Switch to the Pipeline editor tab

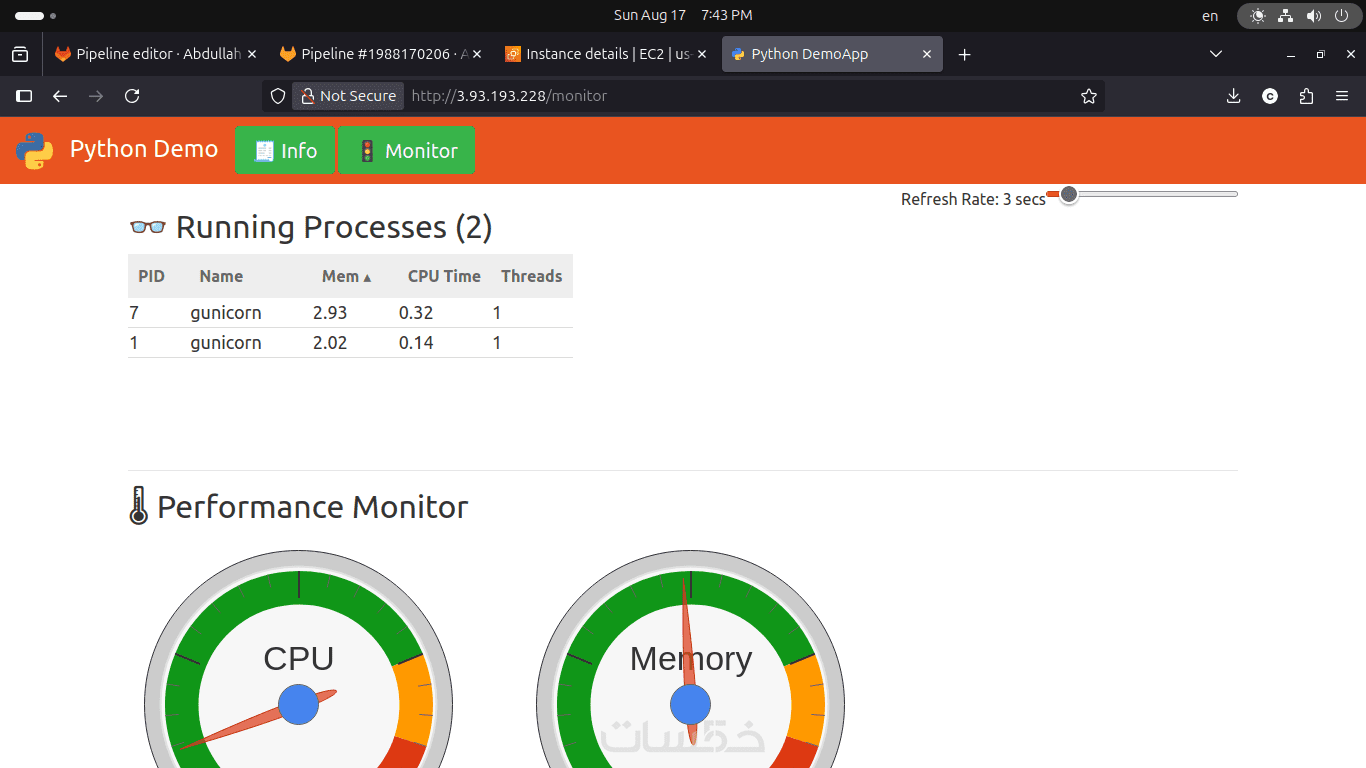(x=155, y=54)
